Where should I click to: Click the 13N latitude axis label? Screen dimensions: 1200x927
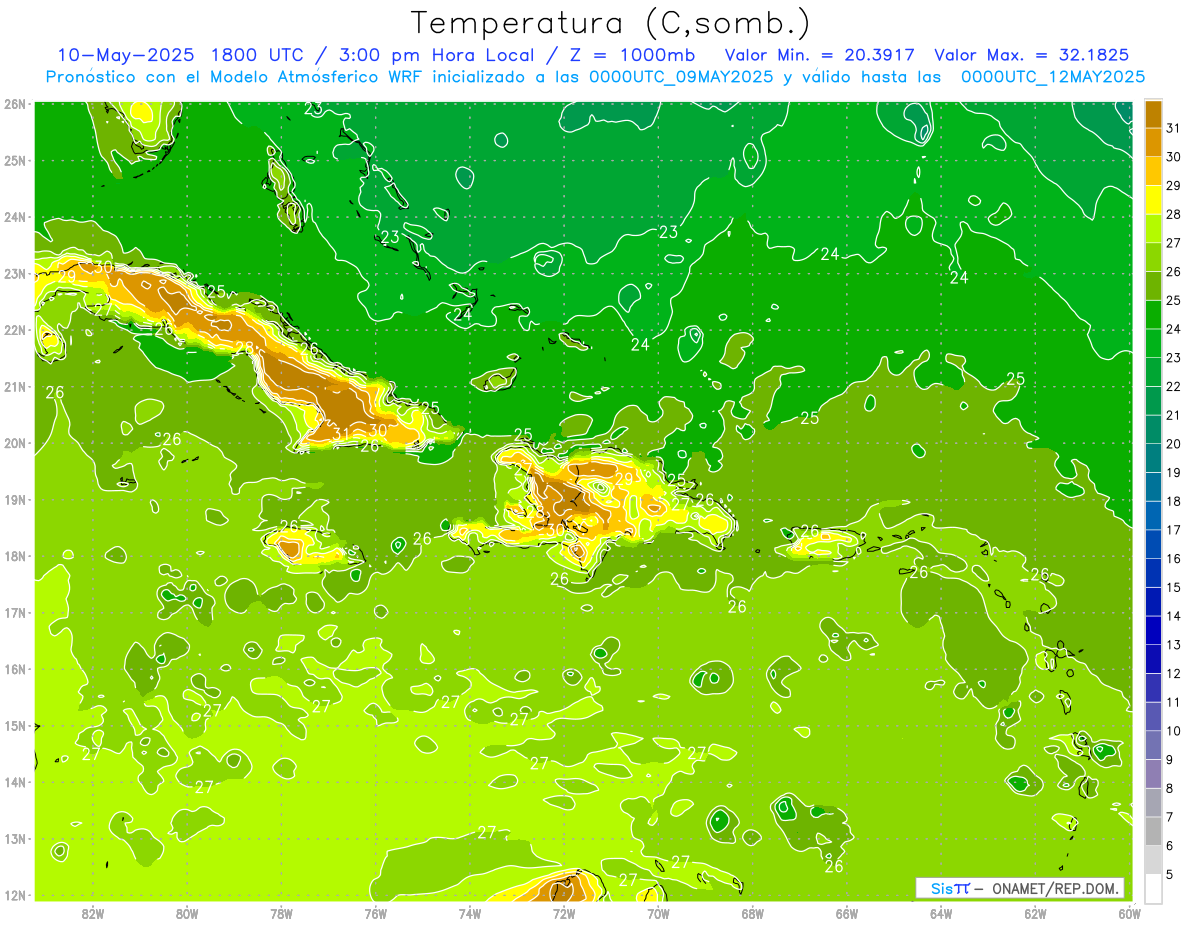[14, 838]
